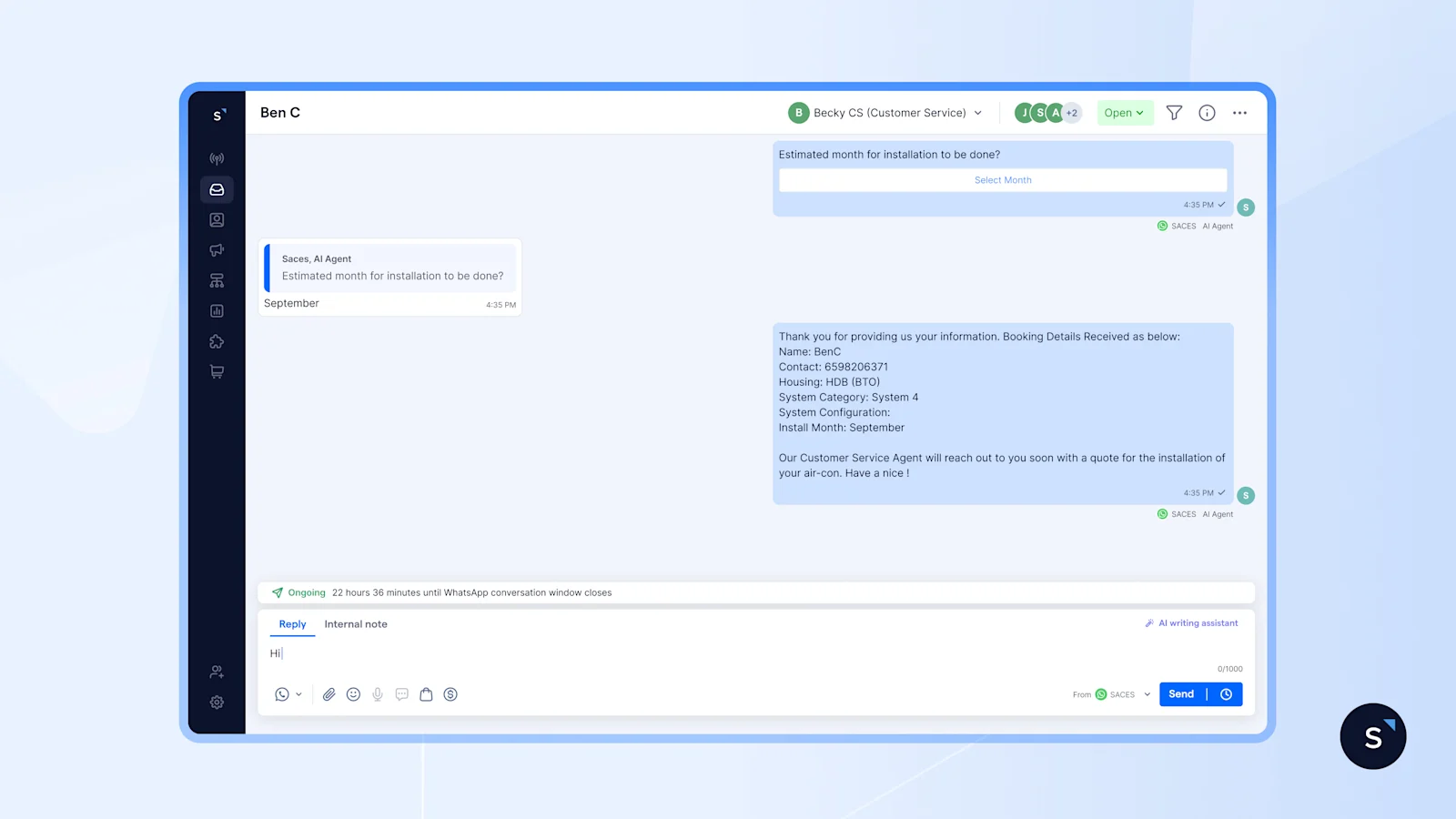
Task: Click the S avatar beside booking details message
Action: click(1246, 496)
